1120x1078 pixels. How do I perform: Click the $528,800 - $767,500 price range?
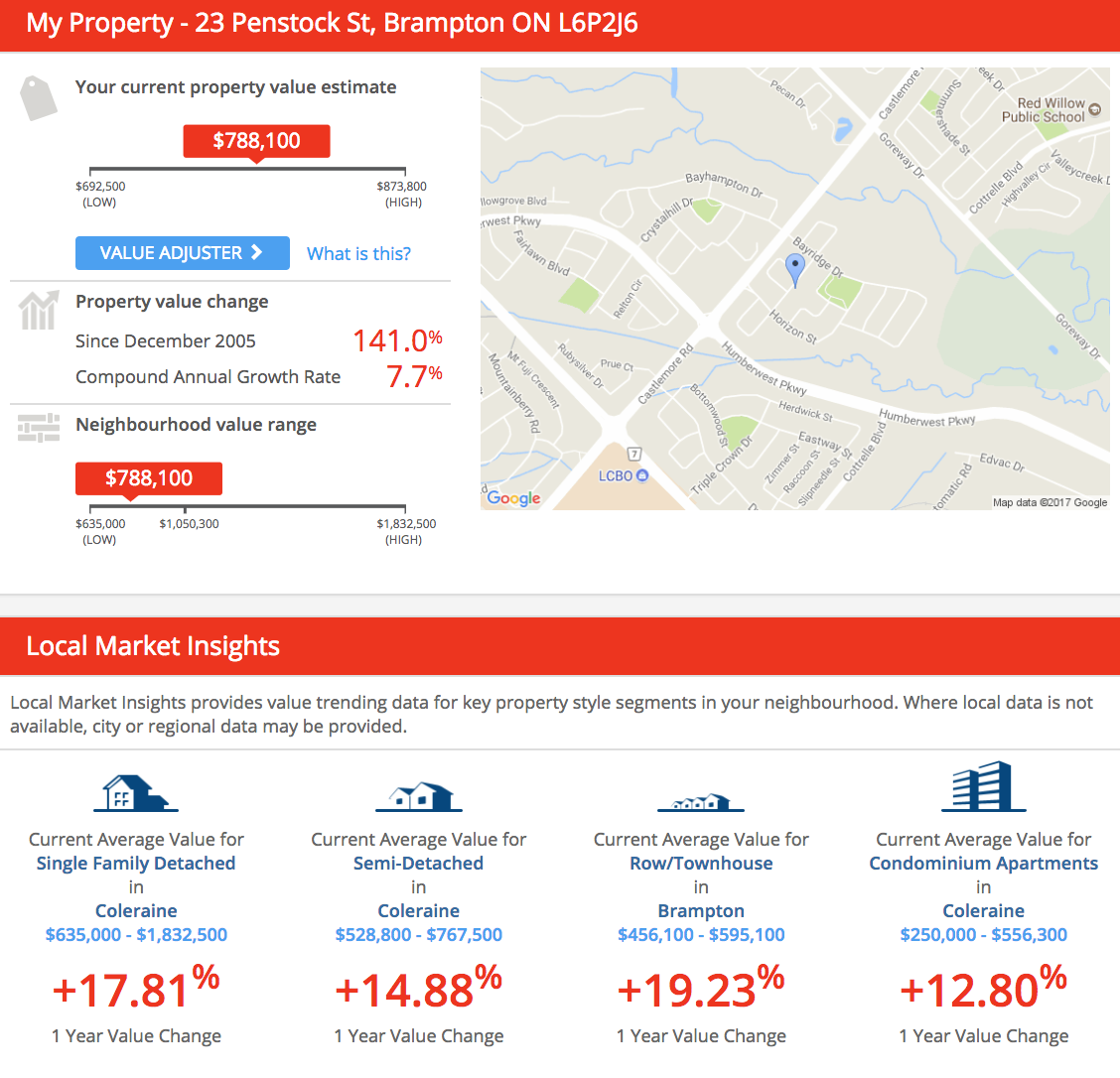[419, 934]
